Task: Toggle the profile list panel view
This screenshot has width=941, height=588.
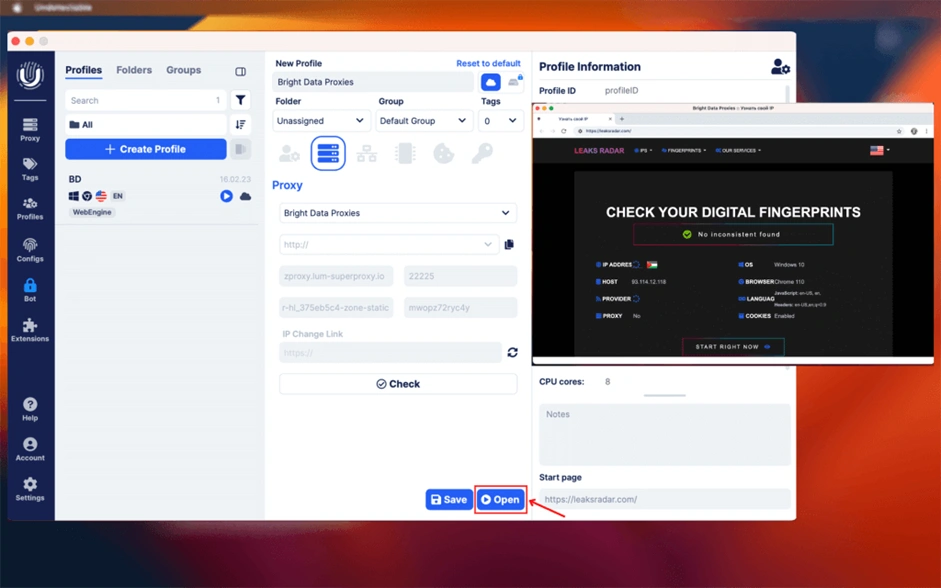Action: click(240, 70)
